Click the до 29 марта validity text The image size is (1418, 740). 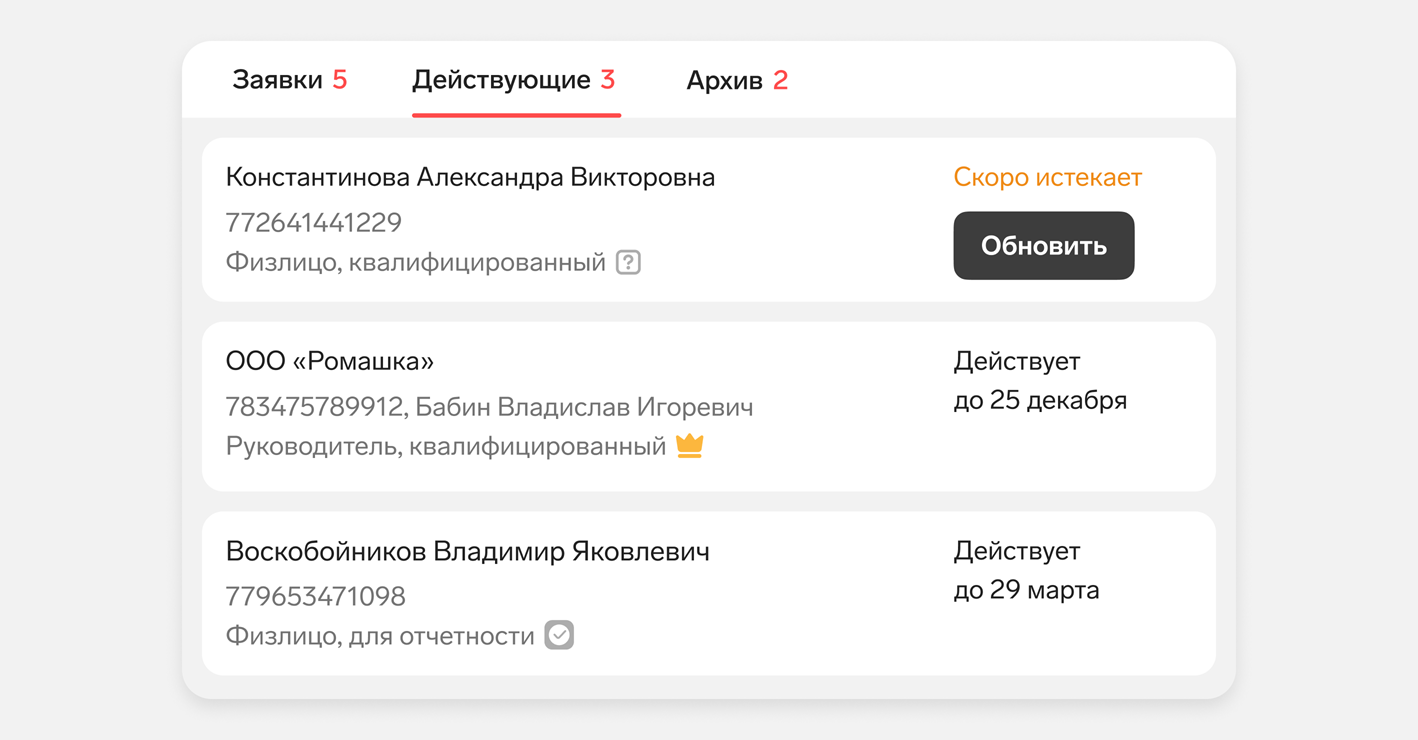pos(1026,590)
